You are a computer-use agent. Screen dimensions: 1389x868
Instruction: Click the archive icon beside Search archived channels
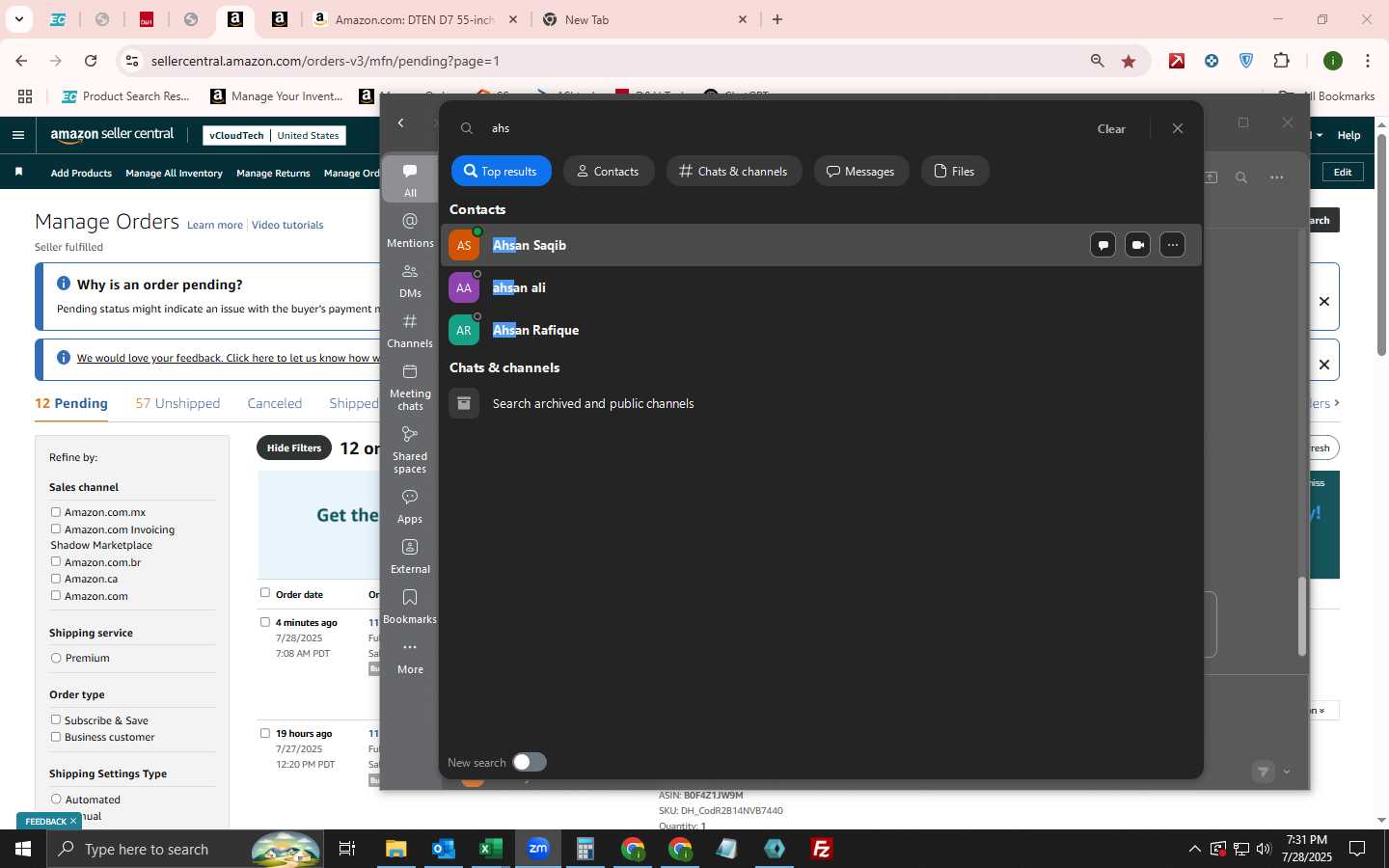[x=464, y=403]
